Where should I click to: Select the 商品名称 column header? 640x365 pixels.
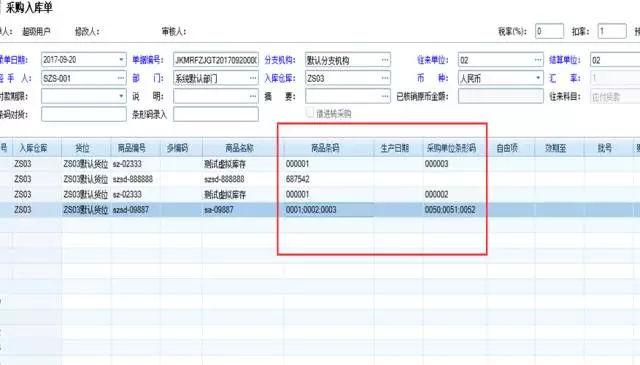tap(239, 148)
